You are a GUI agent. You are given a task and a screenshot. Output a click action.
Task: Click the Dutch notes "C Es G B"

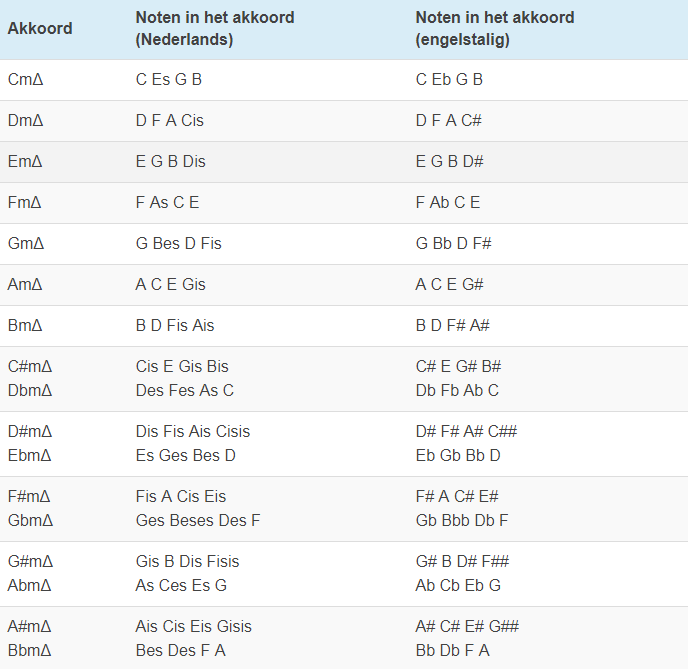click(169, 80)
